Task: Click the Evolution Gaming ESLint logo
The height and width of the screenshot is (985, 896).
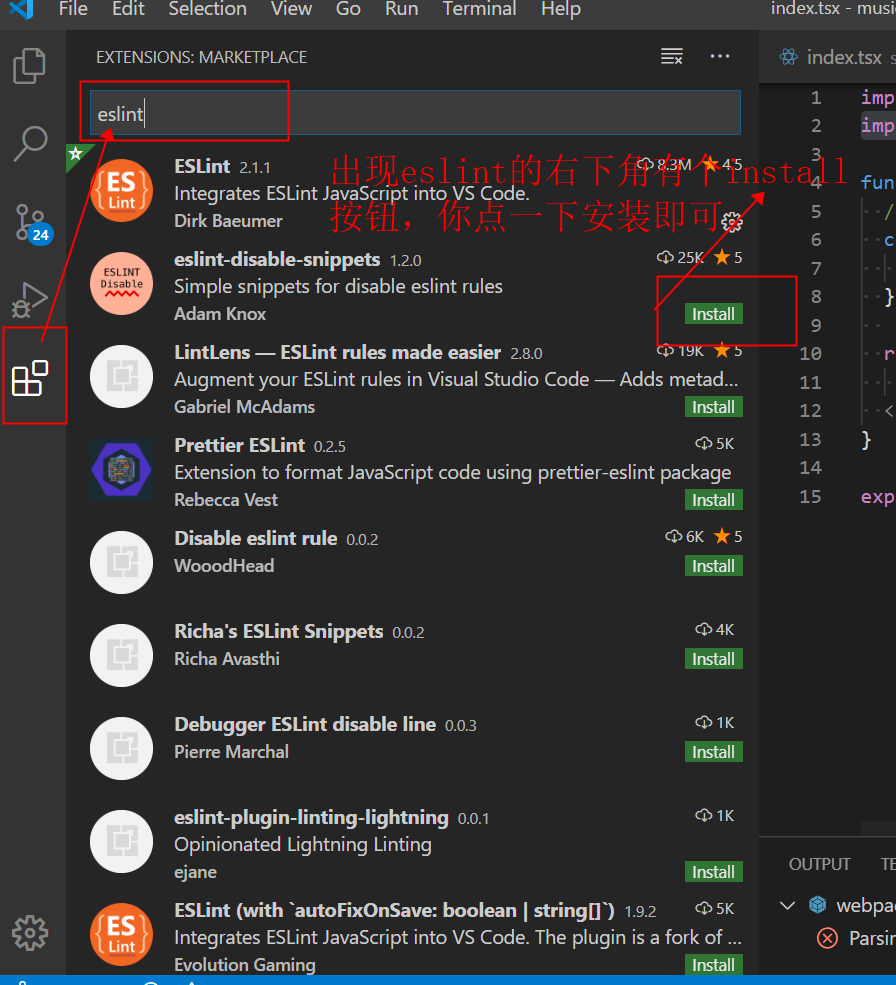Action: [x=121, y=934]
